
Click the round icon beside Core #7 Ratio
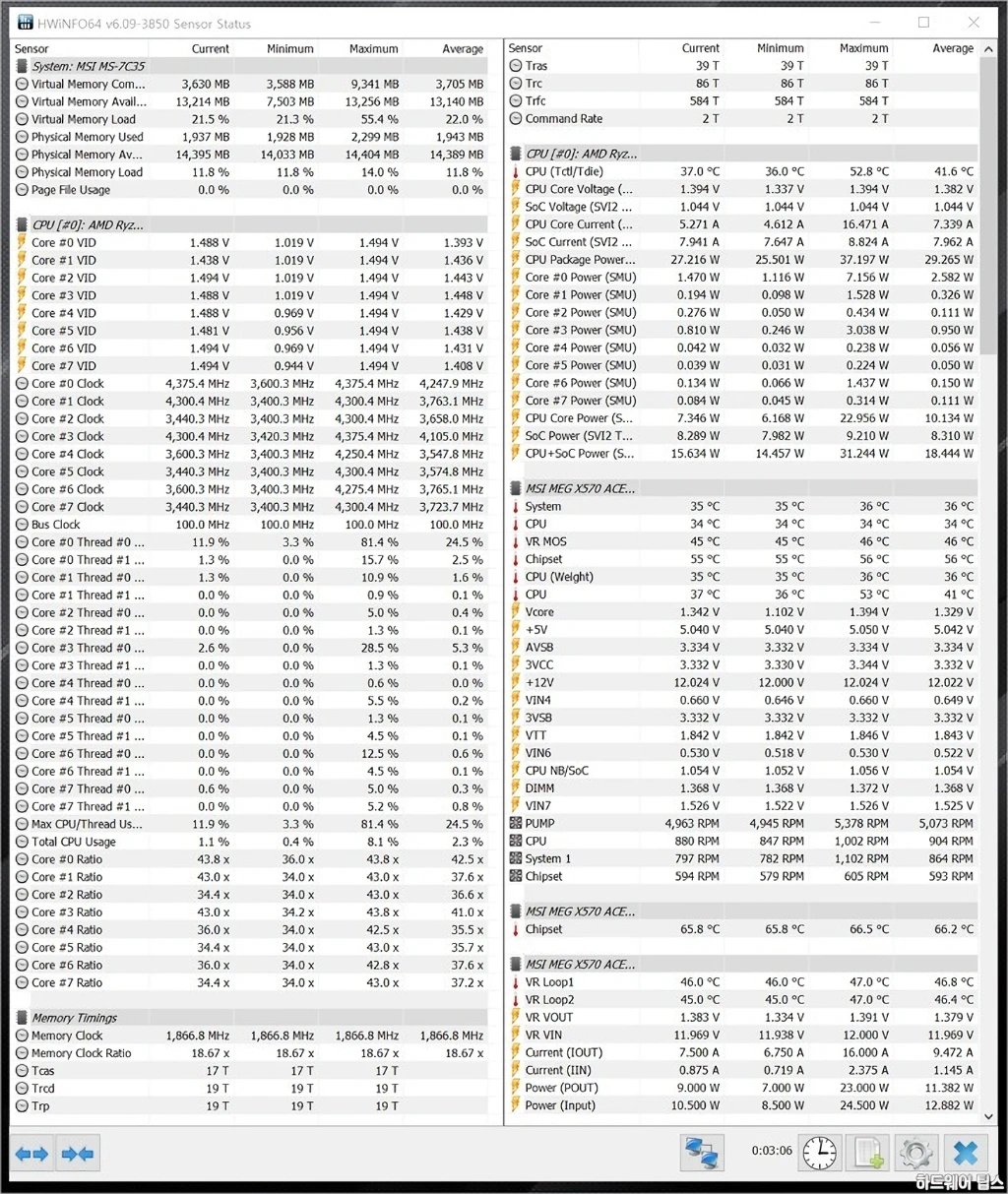click(23, 983)
